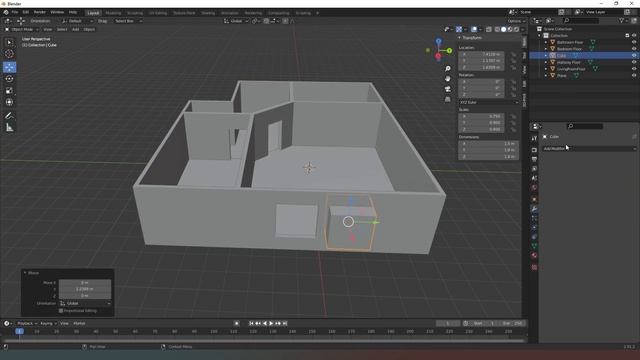Open the viewport View menu
Viewport: 640px width, 360px height.
48,29
